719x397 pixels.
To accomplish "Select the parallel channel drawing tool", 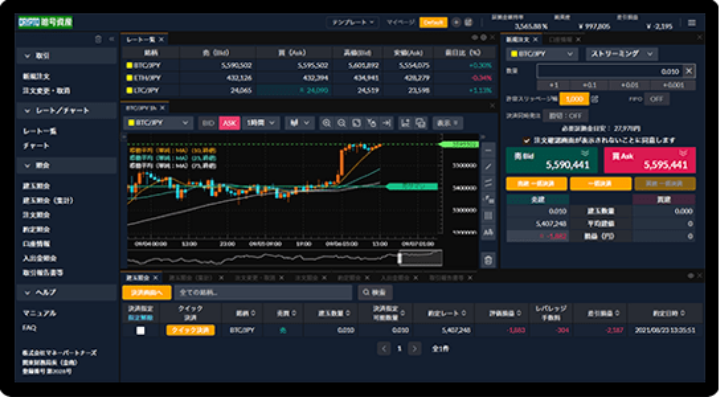I will pos(488,182).
